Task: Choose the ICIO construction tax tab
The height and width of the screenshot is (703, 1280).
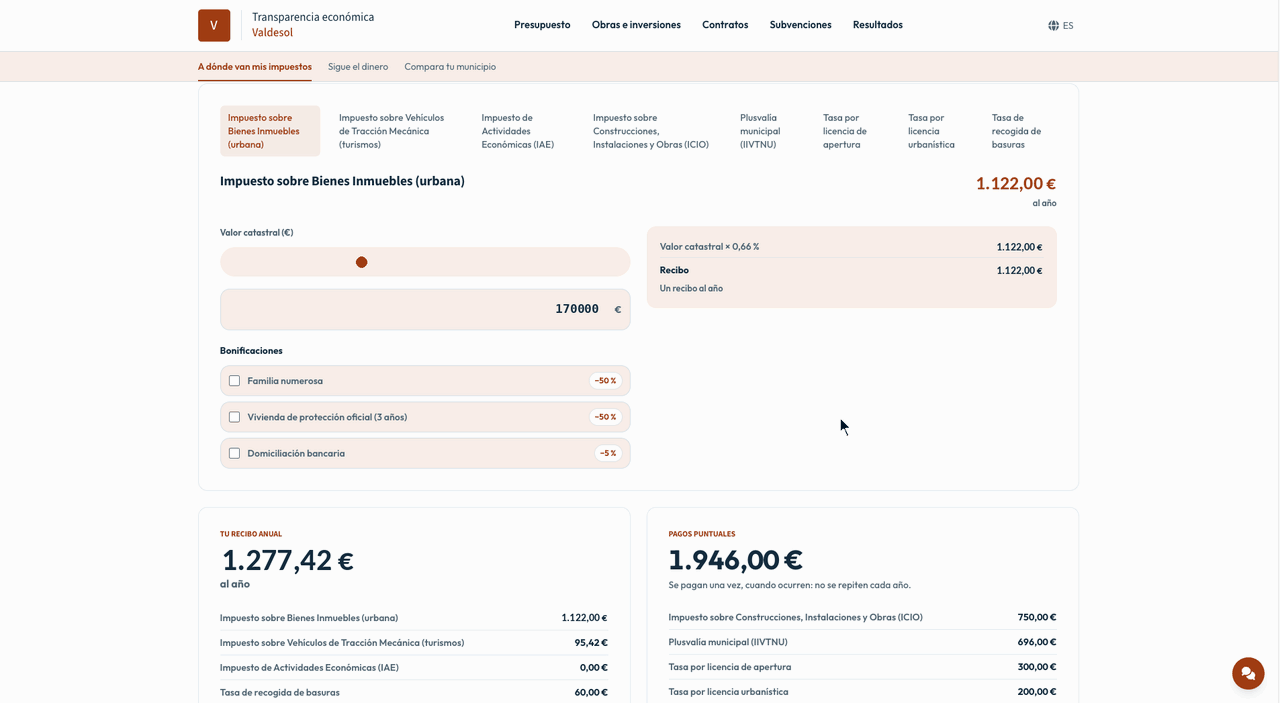Action: coord(651,131)
